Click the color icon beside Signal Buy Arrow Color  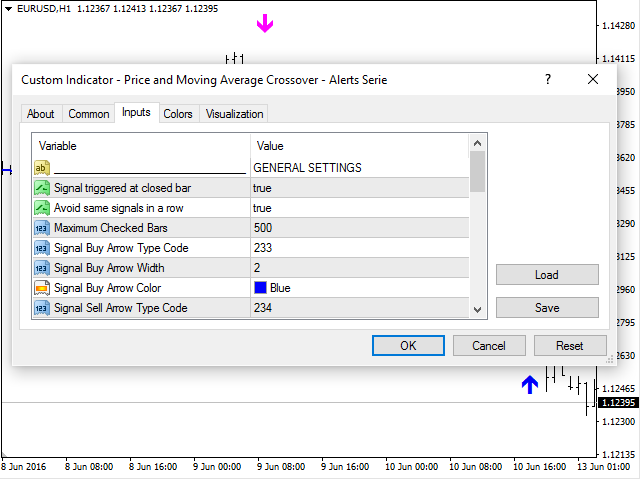[42, 288]
